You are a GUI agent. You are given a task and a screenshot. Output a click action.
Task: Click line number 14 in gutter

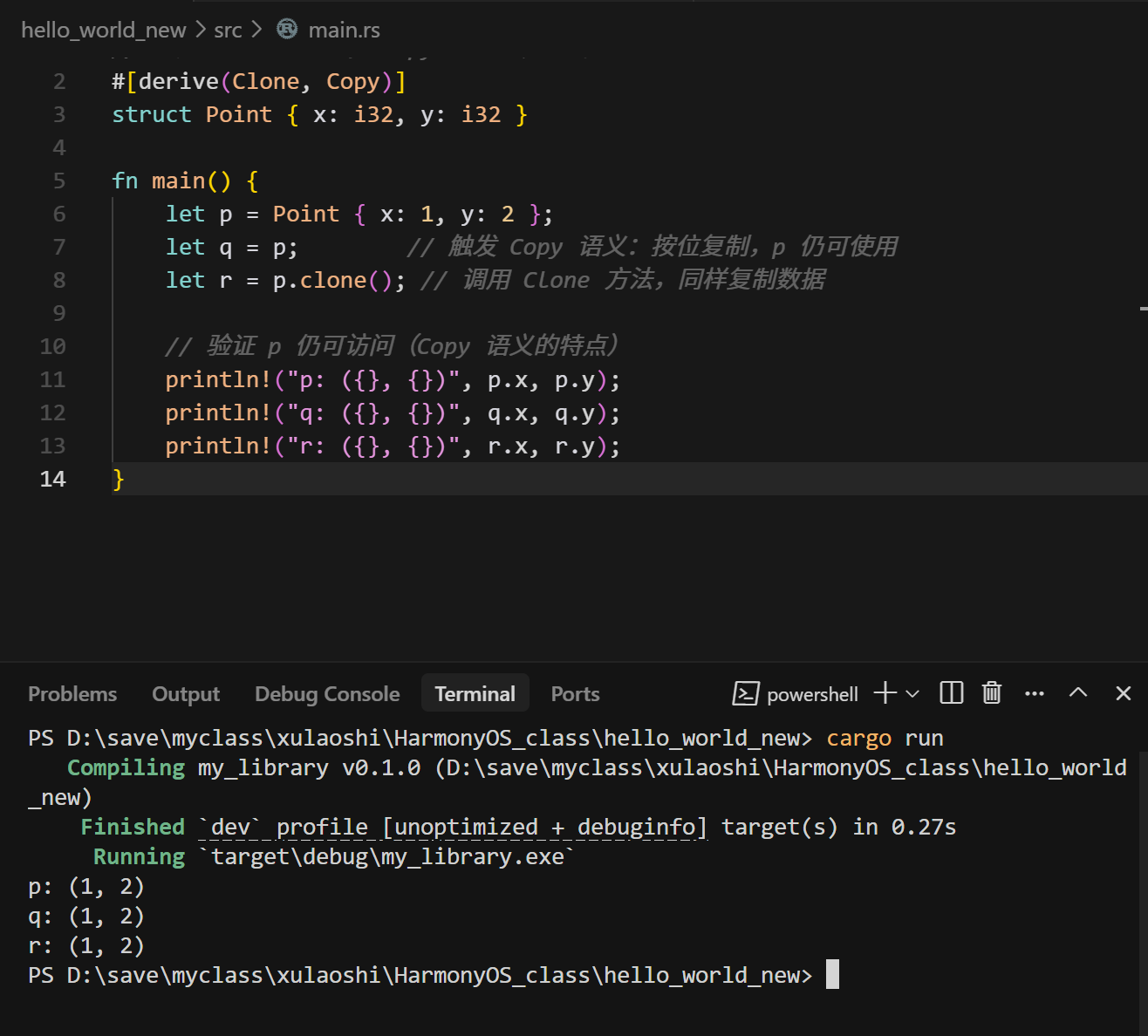tap(52, 479)
